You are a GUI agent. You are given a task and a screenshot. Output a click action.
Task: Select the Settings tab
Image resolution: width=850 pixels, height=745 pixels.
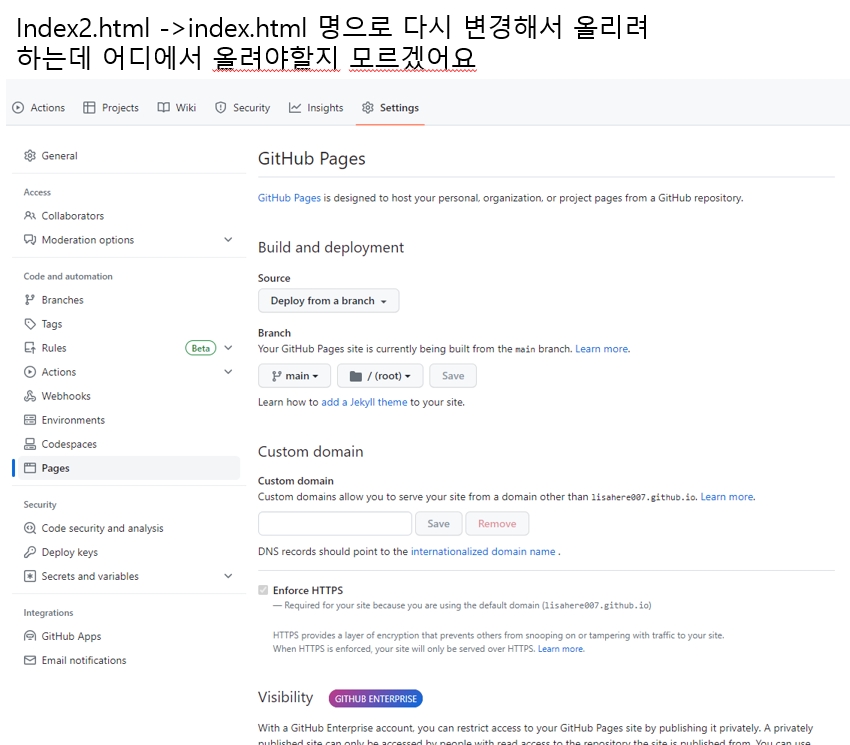point(390,107)
